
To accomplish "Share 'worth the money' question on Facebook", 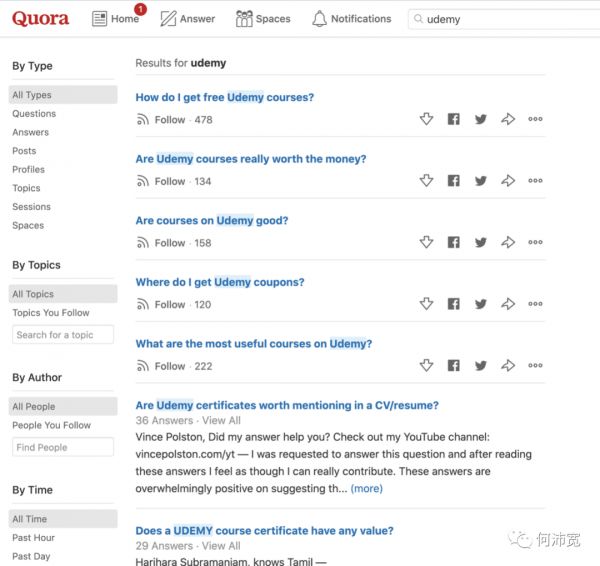I will pyautogui.click(x=453, y=181).
